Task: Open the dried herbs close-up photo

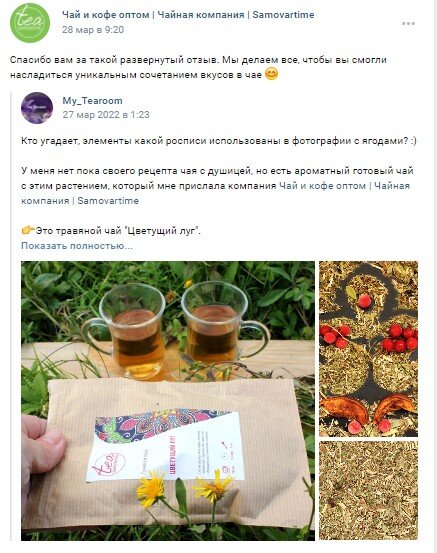Action: [369, 491]
